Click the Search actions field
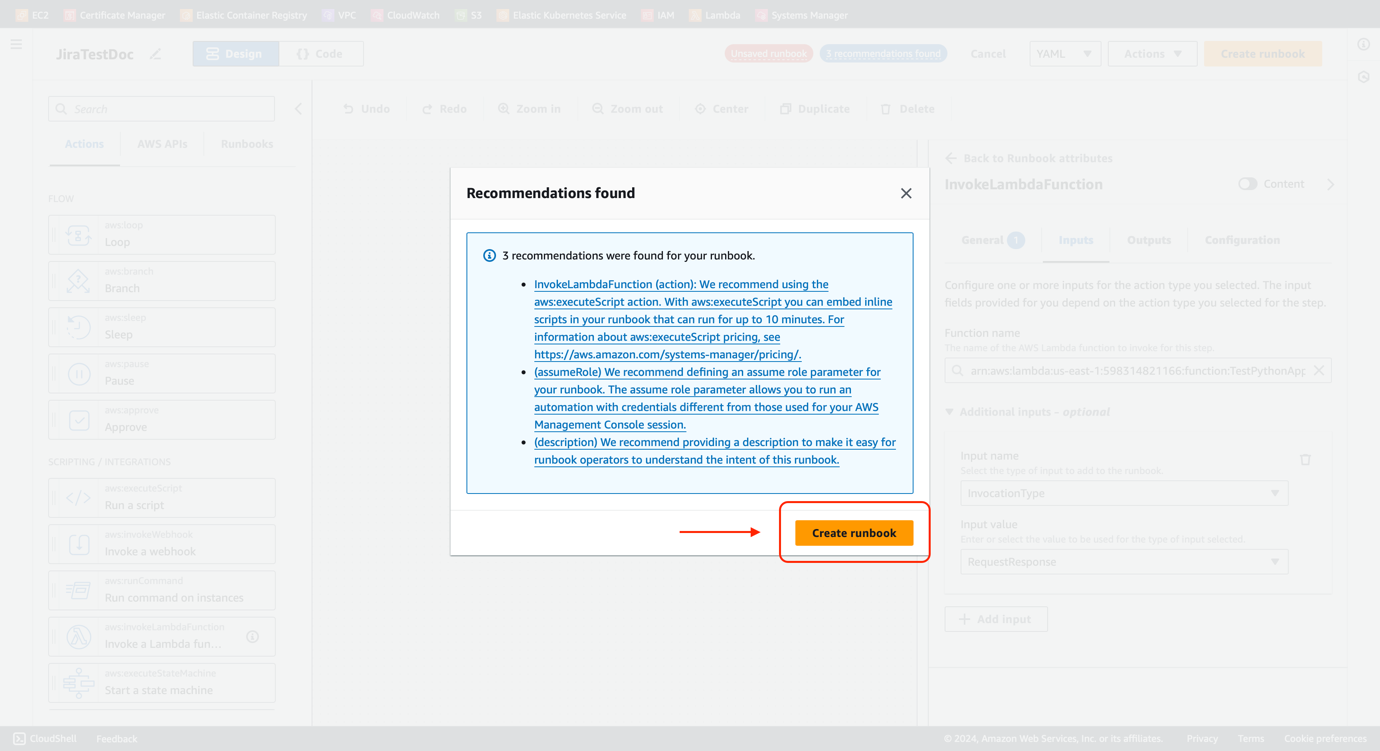Image resolution: width=1380 pixels, height=751 pixels. [161, 109]
